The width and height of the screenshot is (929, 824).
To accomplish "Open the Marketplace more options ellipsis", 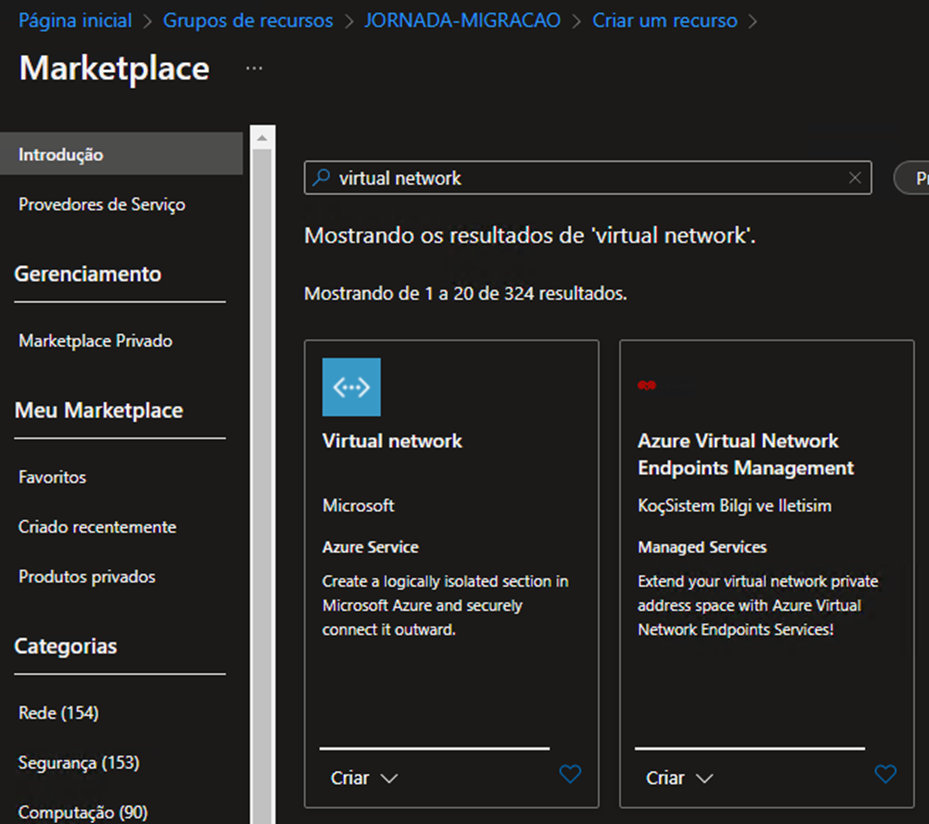I will [254, 68].
